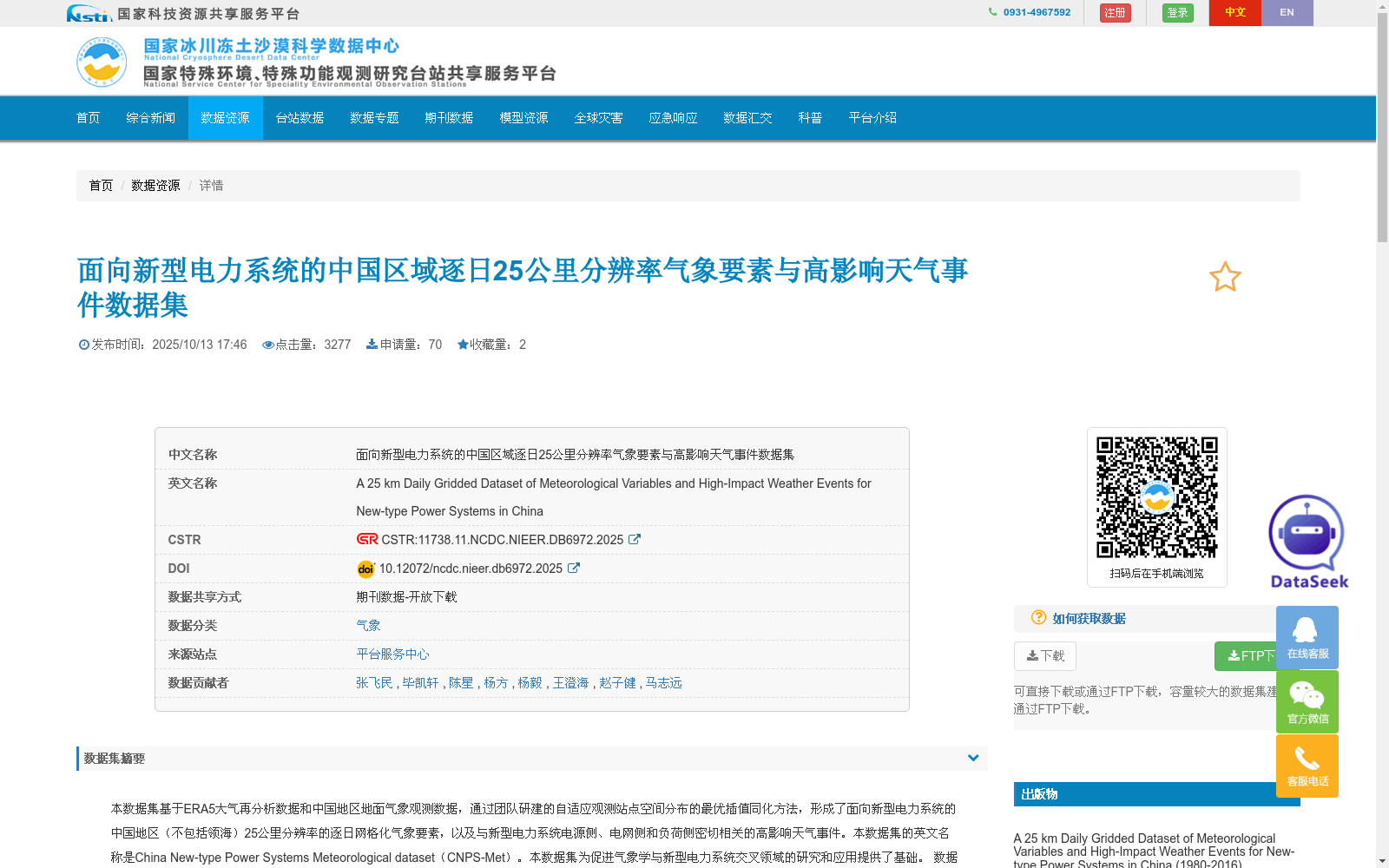Open the CSTR external link icon
Image resolution: width=1389 pixels, height=868 pixels.
[635, 539]
